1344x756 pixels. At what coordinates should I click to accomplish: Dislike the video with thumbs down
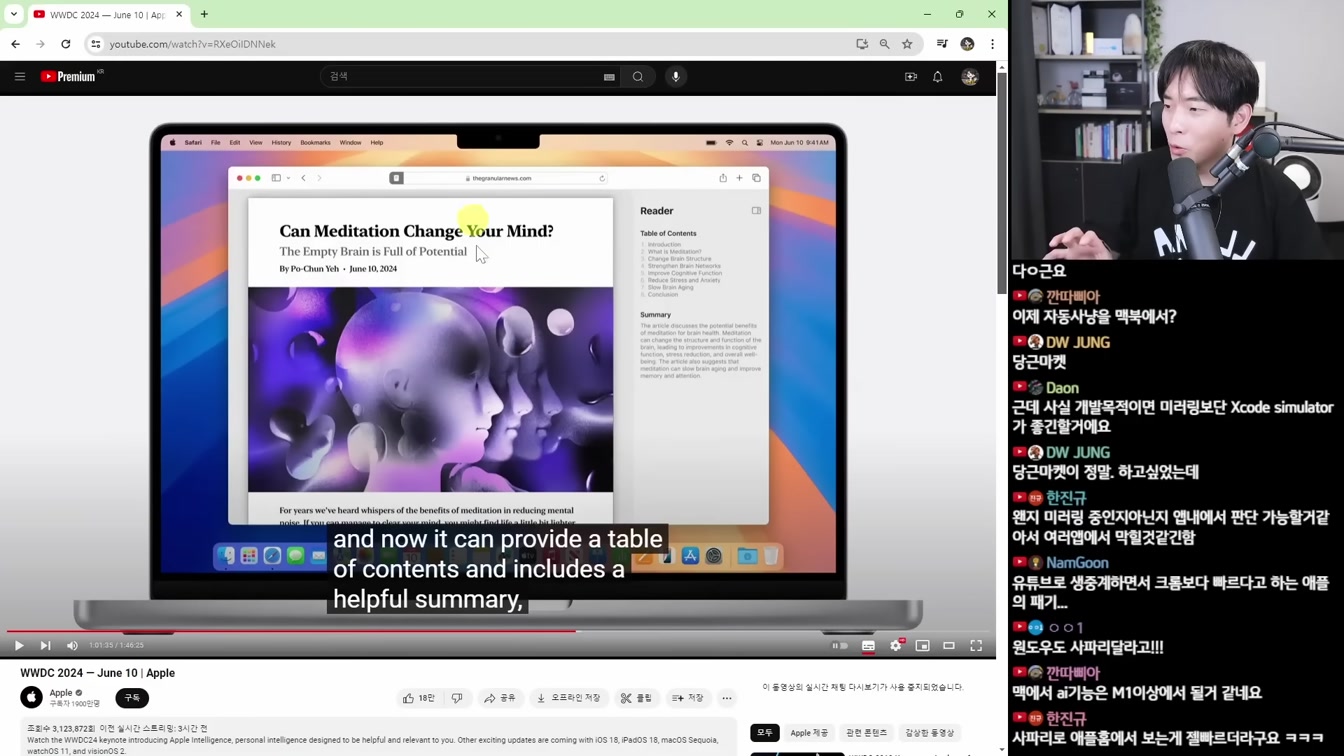click(x=457, y=698)
